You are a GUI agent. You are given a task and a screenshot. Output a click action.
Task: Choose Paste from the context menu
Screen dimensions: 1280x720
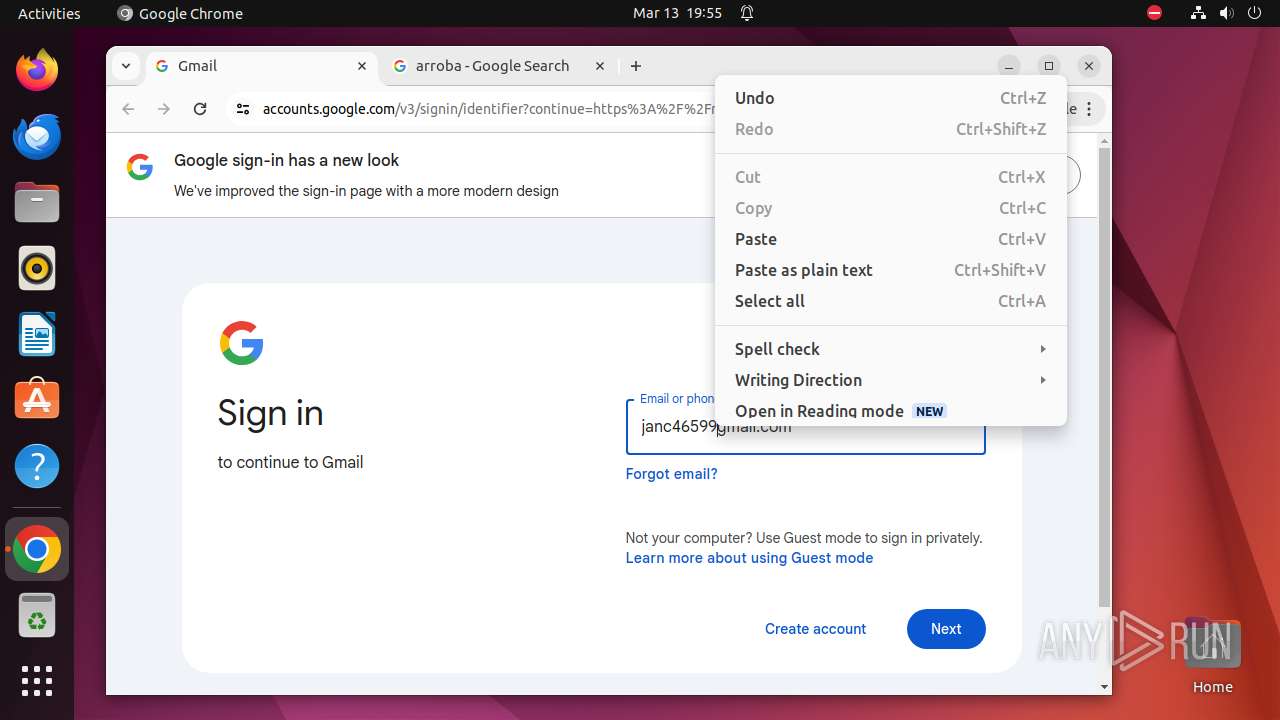pos(891,239)
